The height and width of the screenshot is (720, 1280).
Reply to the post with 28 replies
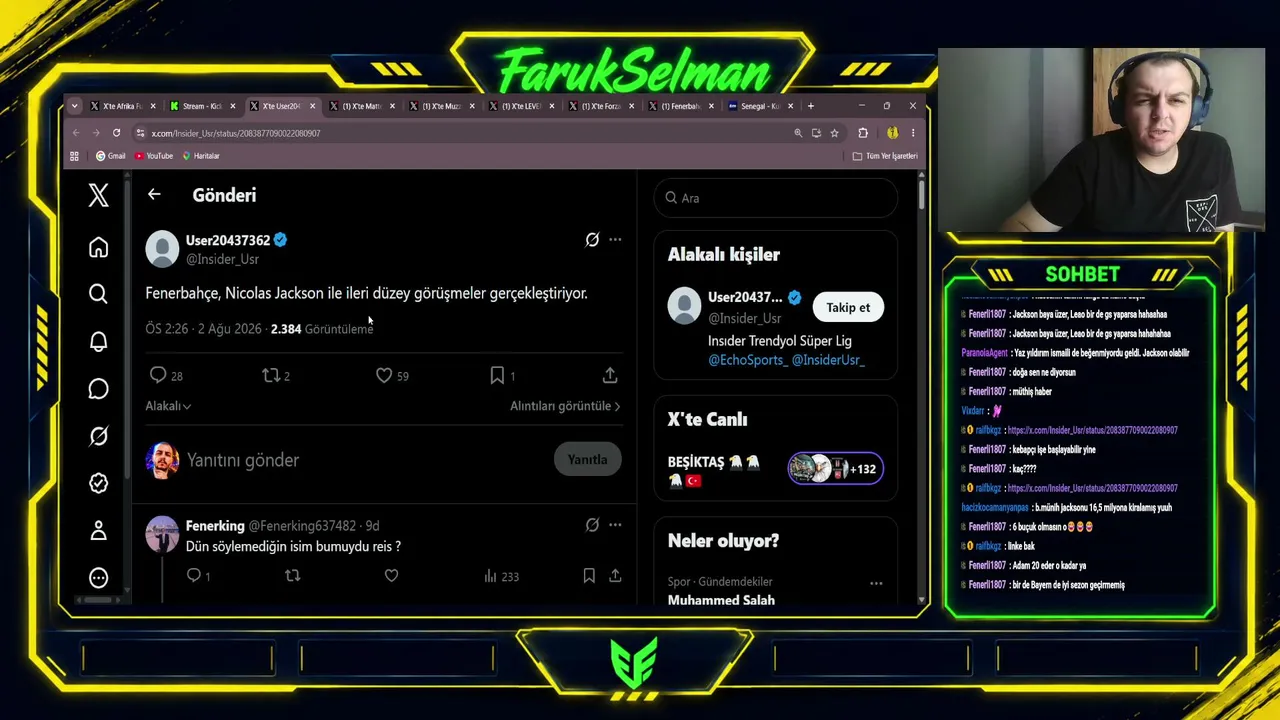point(166,375)
